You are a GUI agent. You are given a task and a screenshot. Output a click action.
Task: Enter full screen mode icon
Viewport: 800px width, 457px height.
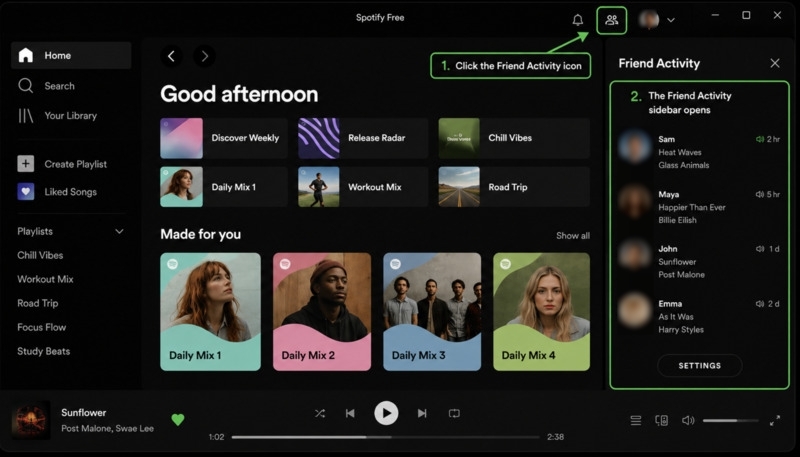click(x=774, y=420)
